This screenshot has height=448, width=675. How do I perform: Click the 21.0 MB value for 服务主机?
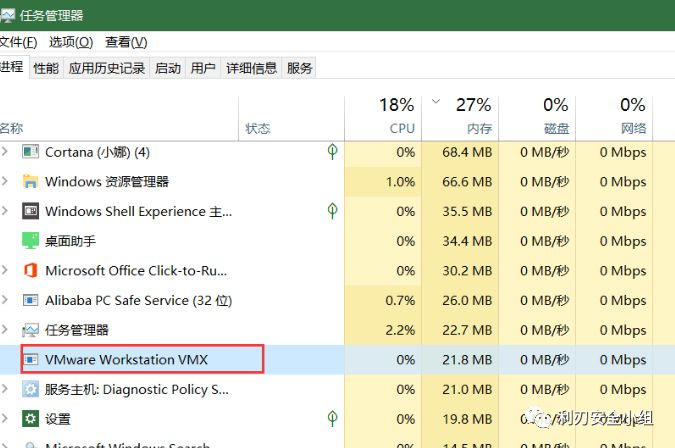coord(467,389)
